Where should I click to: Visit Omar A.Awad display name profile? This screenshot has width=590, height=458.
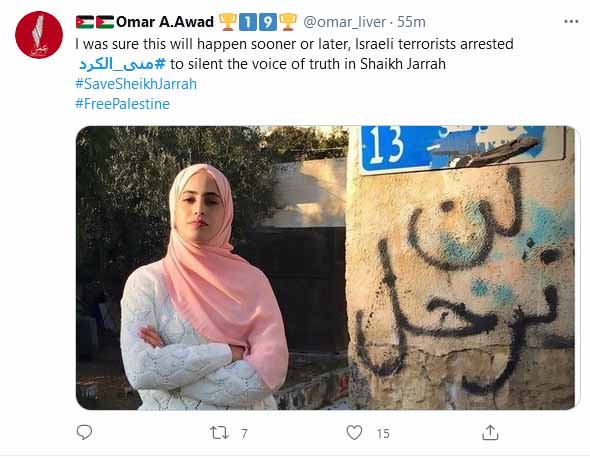click(165, 22)
